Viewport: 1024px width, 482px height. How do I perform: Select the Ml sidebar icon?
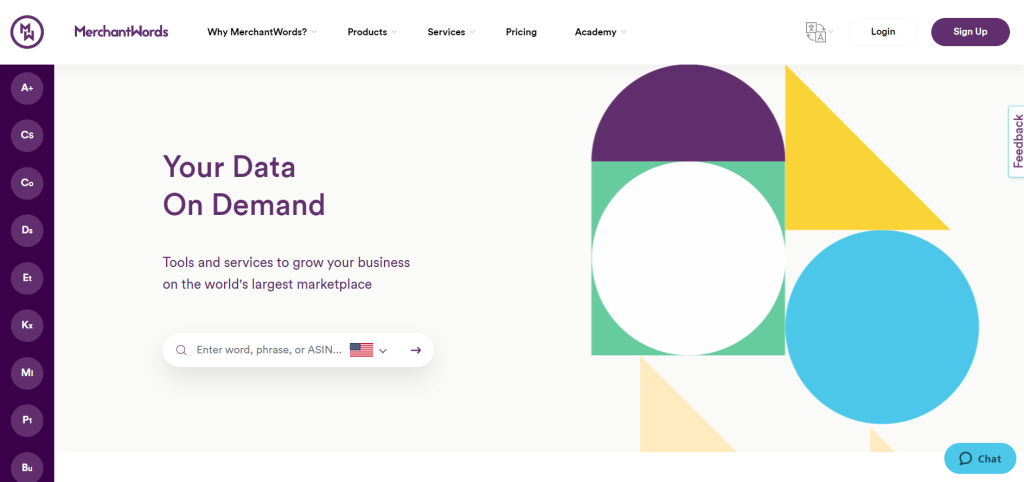pos(27,373)
